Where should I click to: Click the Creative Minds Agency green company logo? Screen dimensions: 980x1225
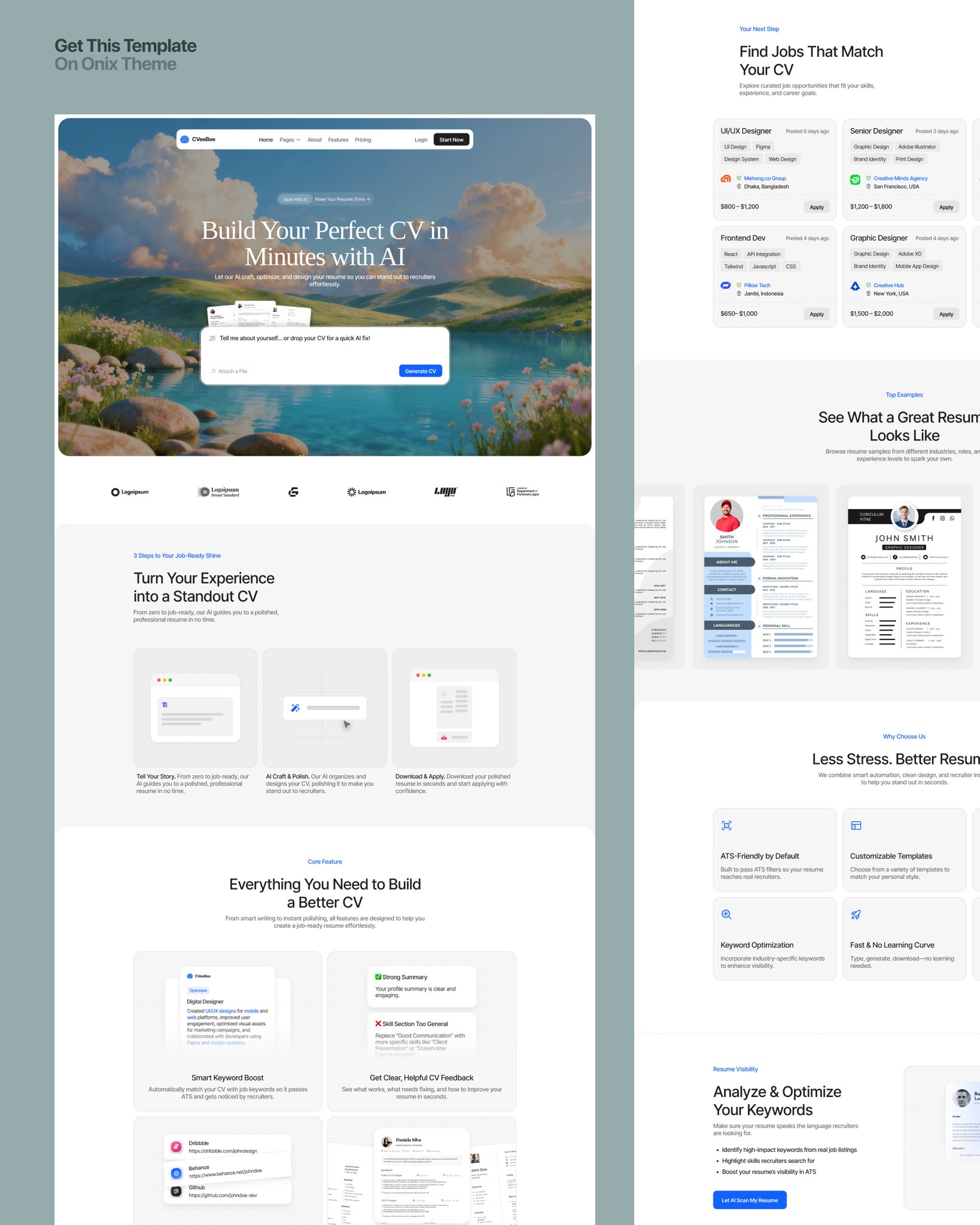click(856, 179)
